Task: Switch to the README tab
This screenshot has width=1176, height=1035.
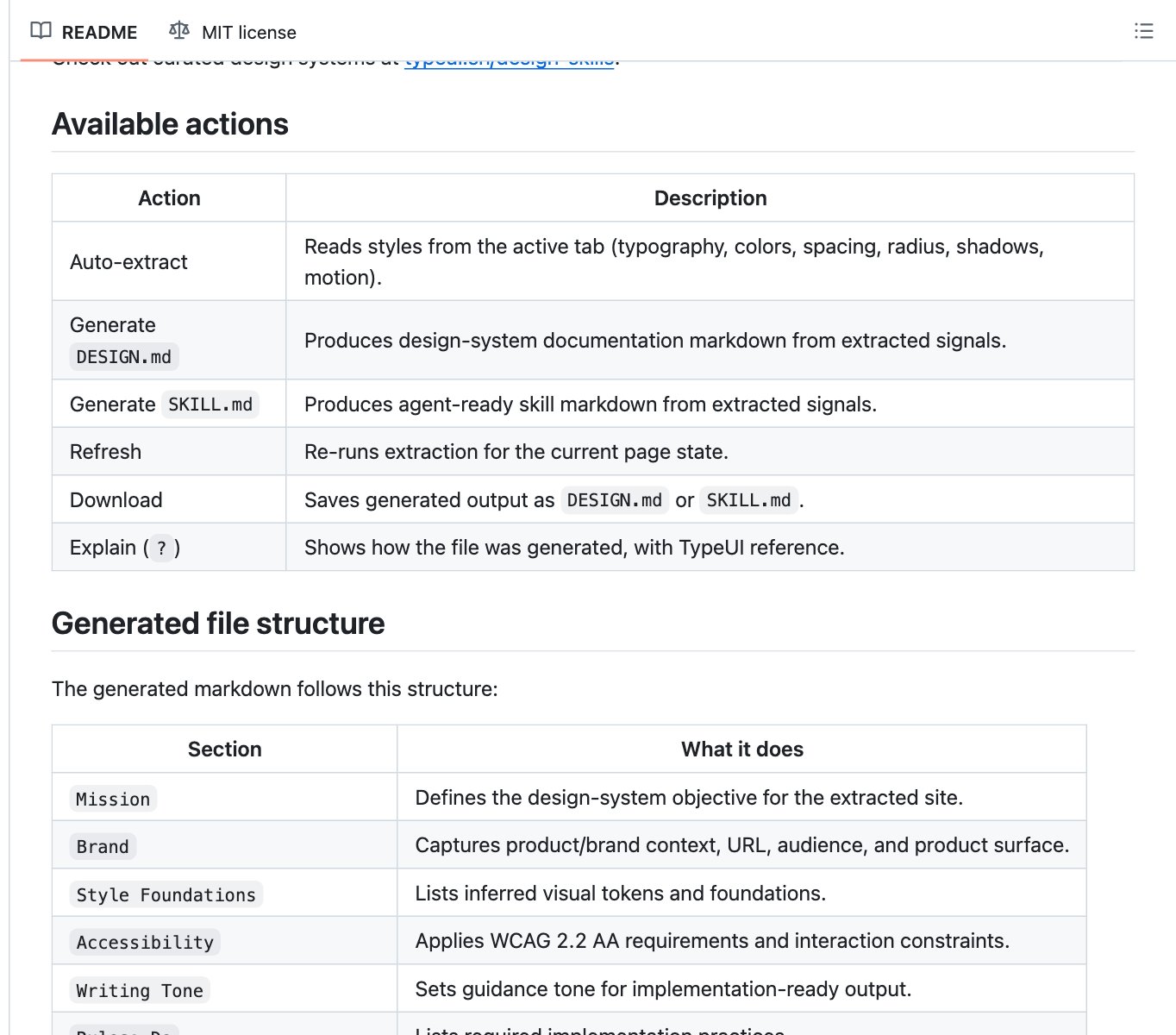Action: pyautogui.click(x=84, y=32)
